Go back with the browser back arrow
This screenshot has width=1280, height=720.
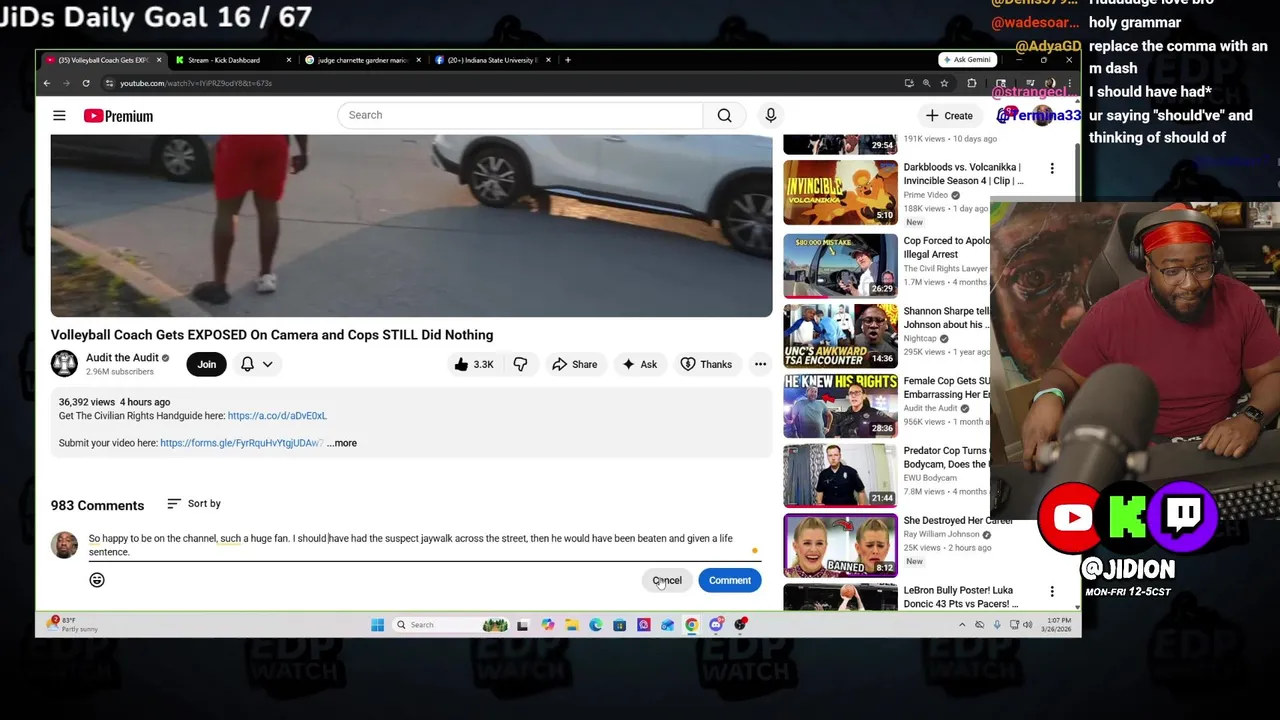pyautogui.click(x=47, y=83)
